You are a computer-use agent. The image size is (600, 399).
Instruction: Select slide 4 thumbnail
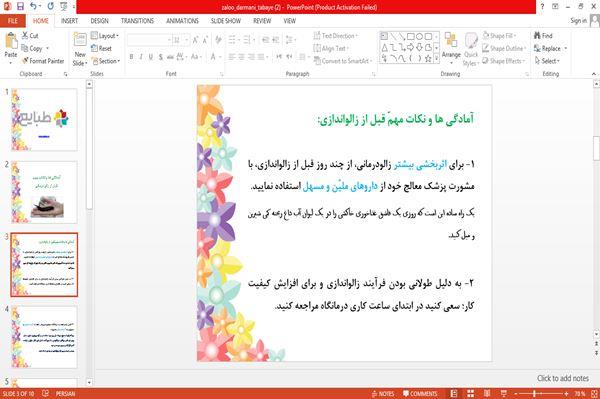point(44,337)
